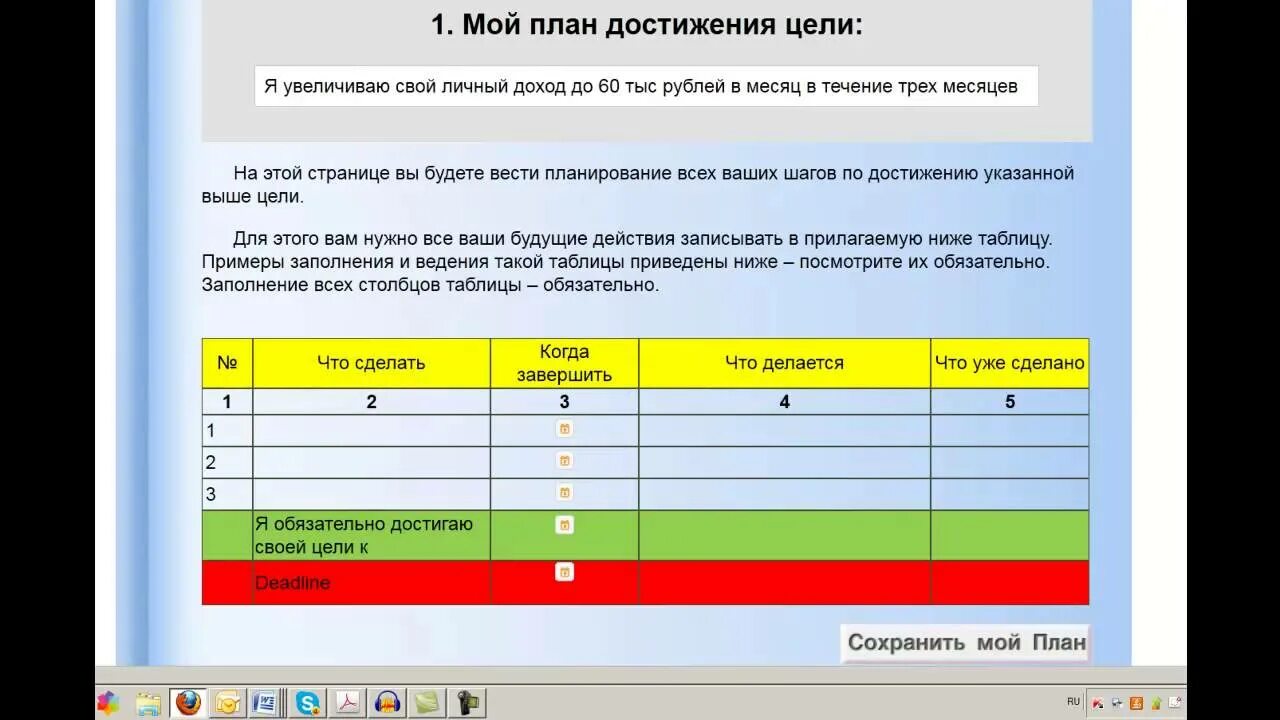The image size is (1280, 720).
Task: Click the red Kaspersky tray icon
Action: (1098, 703)
